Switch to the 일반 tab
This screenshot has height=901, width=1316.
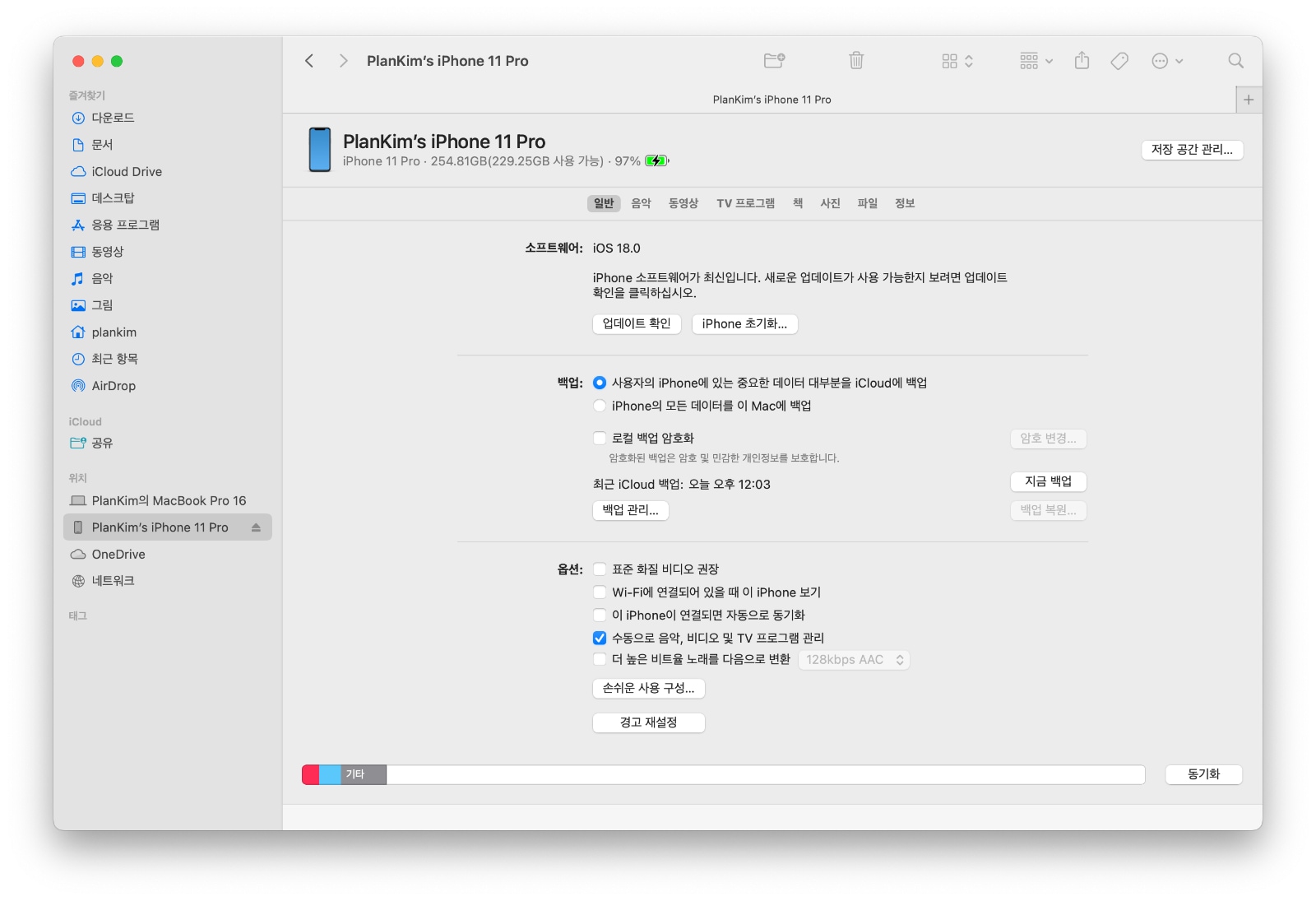(604, 203)
